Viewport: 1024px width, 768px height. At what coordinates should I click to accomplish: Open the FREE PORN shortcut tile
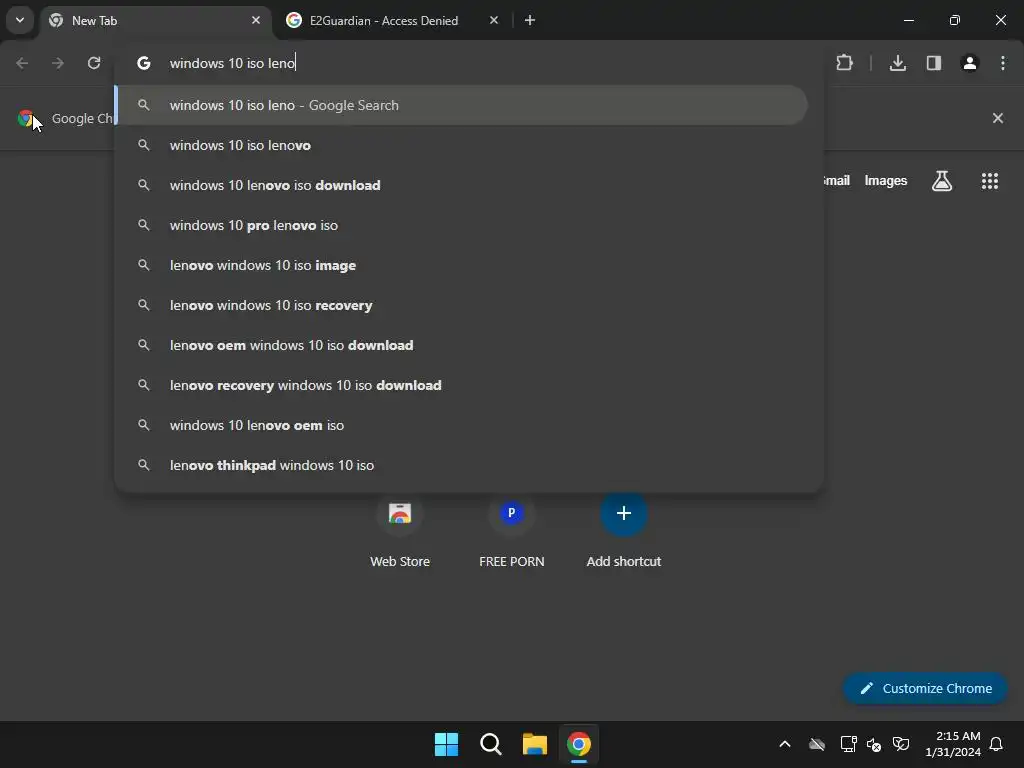tap(511, 532)
